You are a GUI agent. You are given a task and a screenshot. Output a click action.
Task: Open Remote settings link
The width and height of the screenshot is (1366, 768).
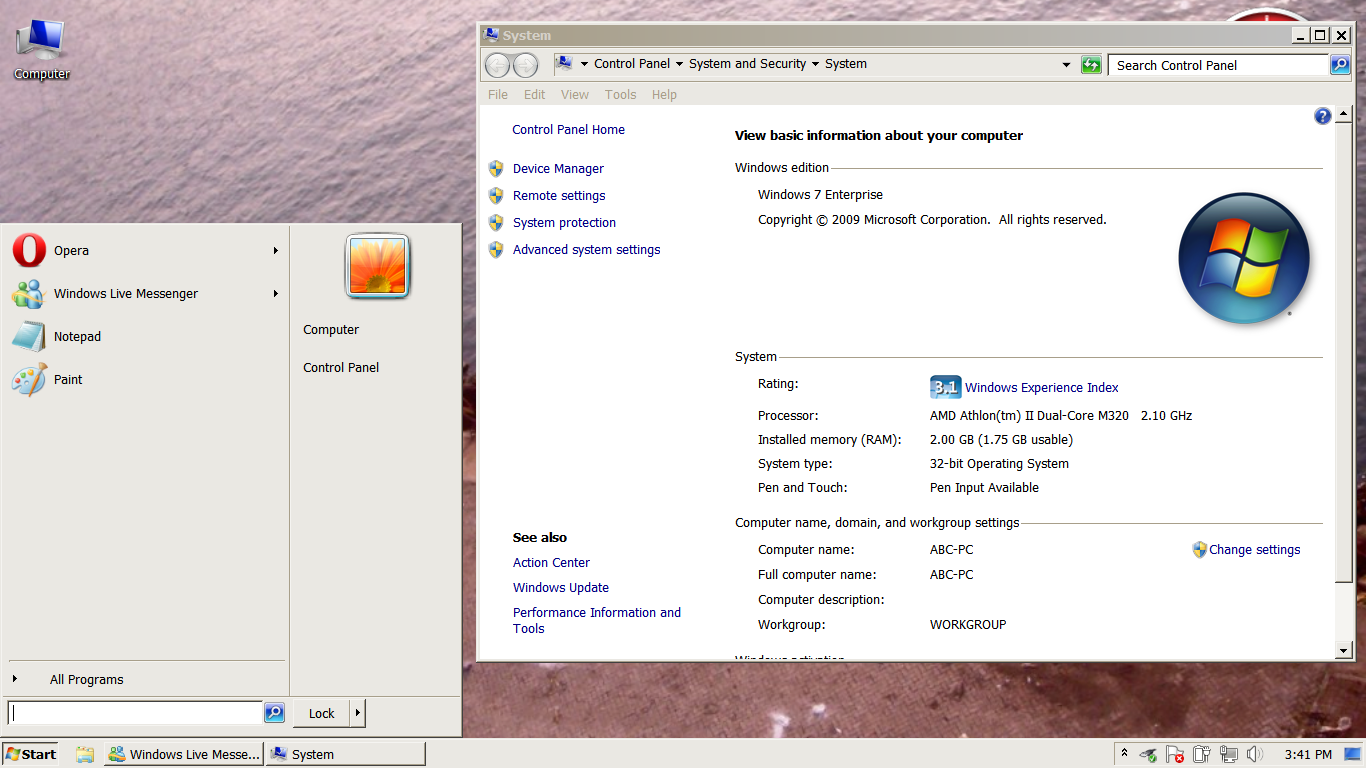pos(559,196)
